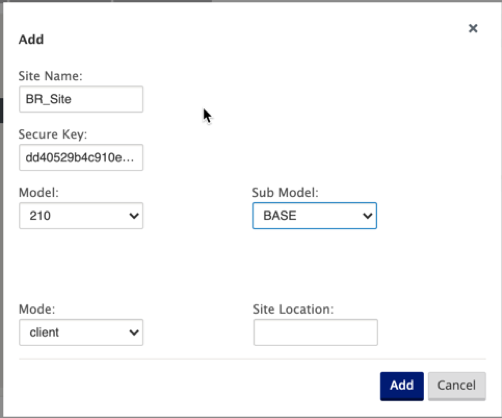This screenshot has width=502, height=418.
Task: Click the "Sub Model:" label
Action: point(285,193)
